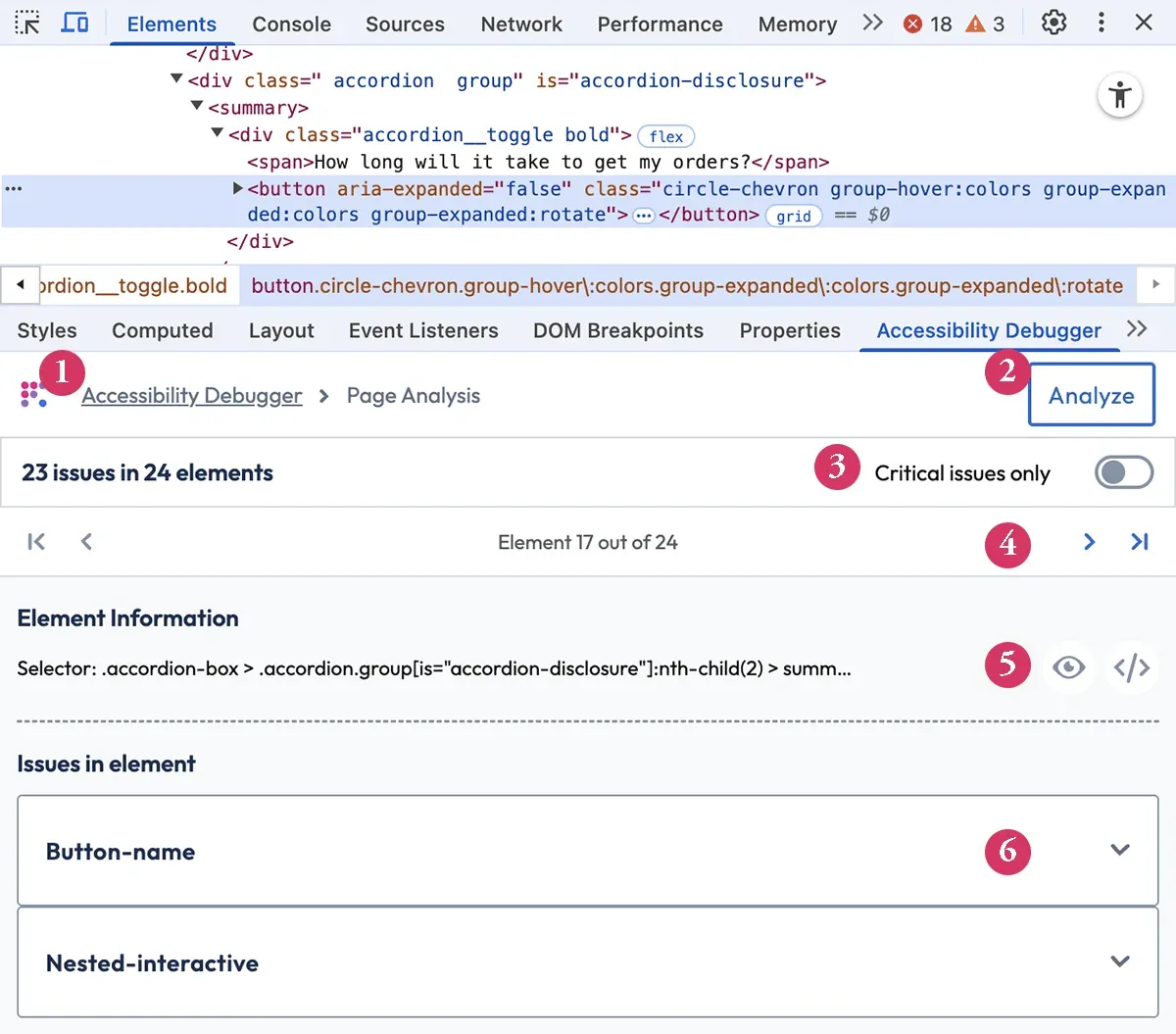1176x1034 pixels.
Task: Show more sidebar pane tabs
Action: 1137,329
